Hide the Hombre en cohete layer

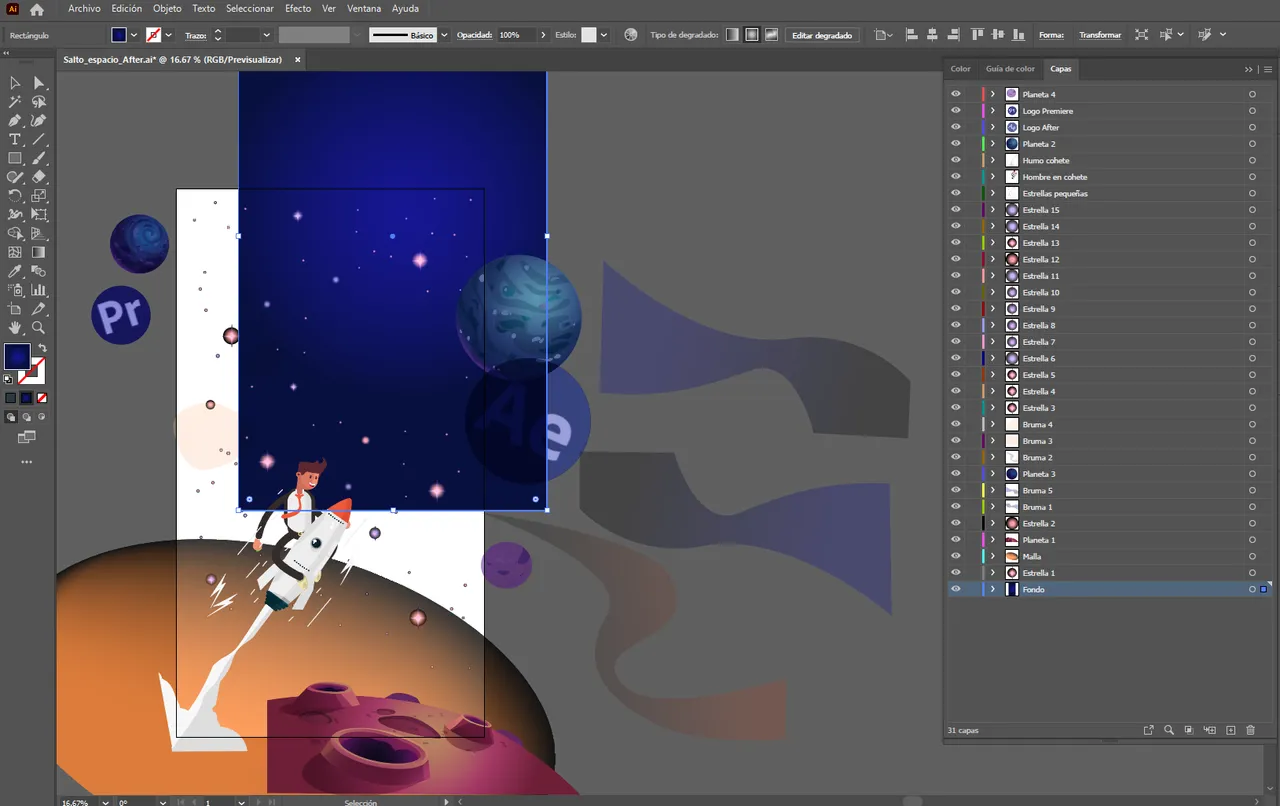point(956,177)
